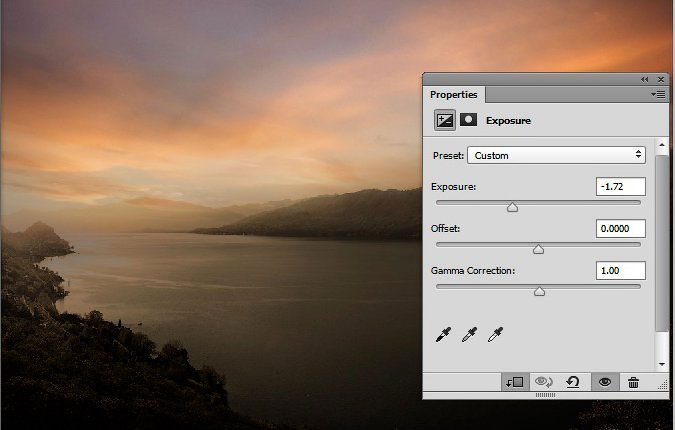Pick the black point eyedropper
The height and width of the screenshot is (430, 675).
point(443,334)
